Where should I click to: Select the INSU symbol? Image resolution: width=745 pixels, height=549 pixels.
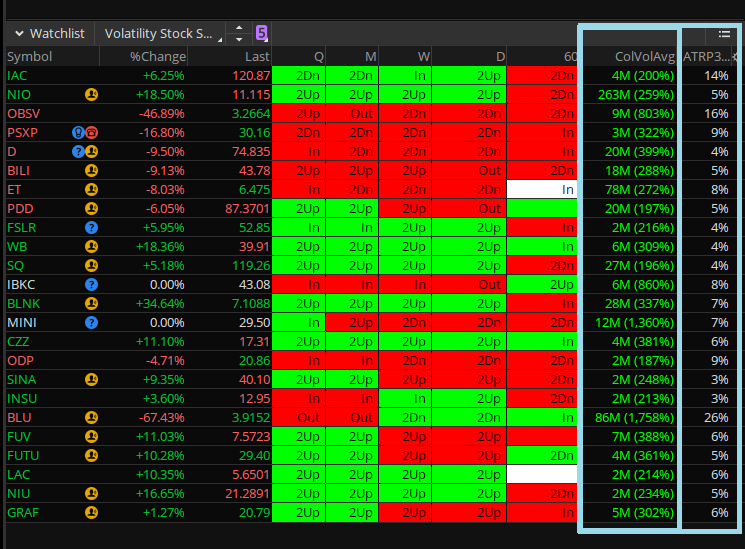pos(22,399)
